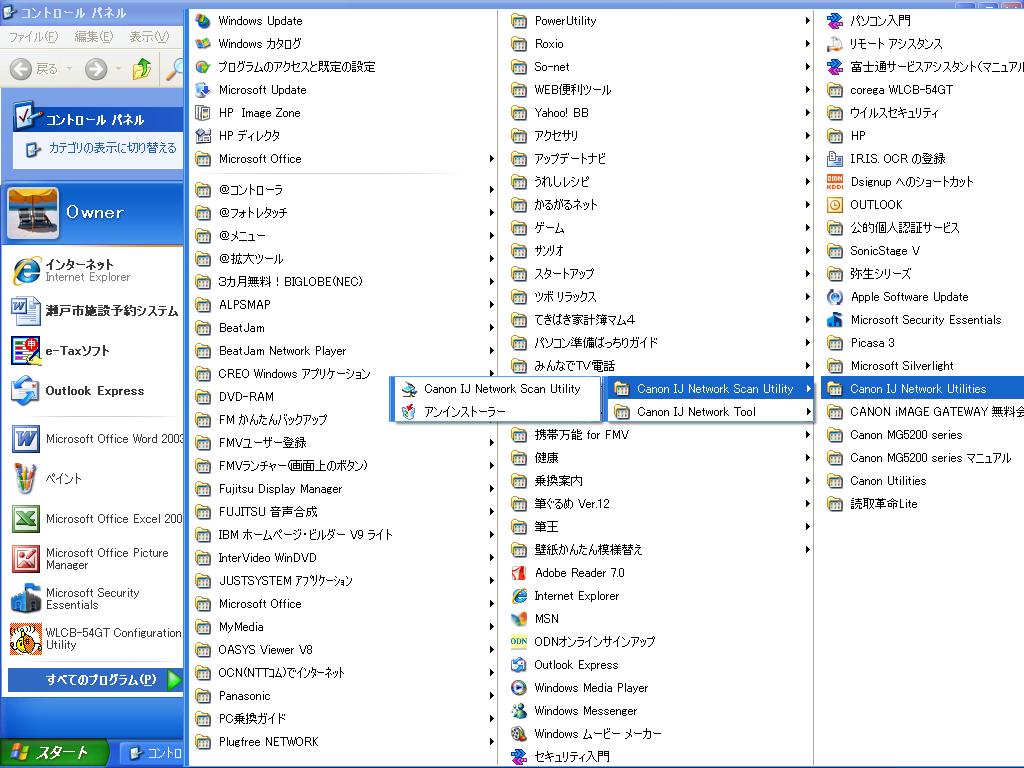Click the WLCB-54GT Configuration Utility icon
This screenshot has width=1024, height=768.
coord(26,639)
